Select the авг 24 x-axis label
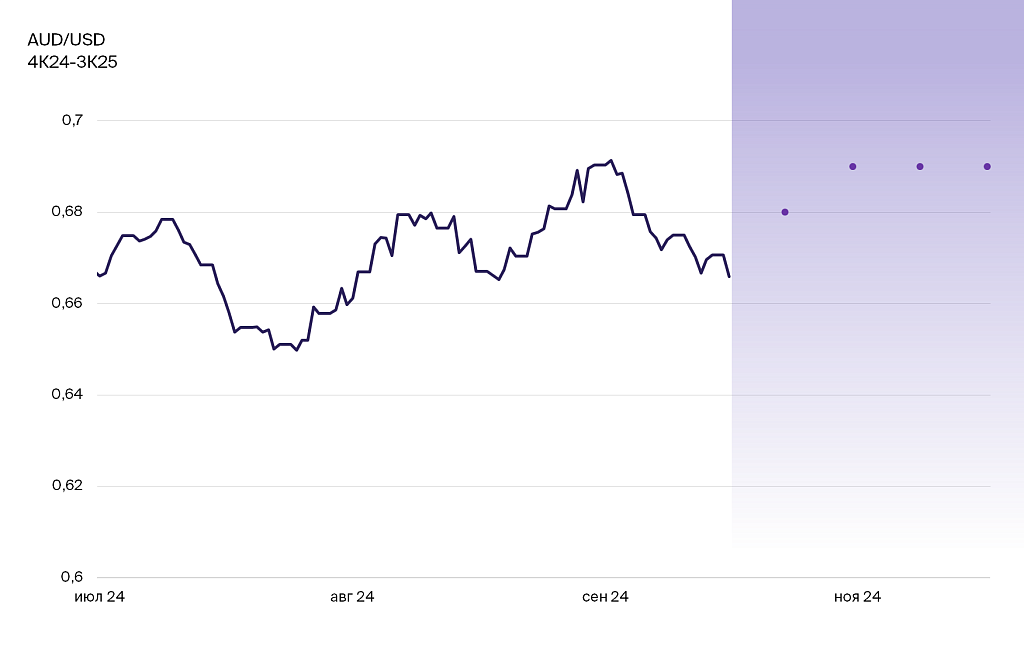This screenshot has height=646, width=1024. click(x=352, y=597)
